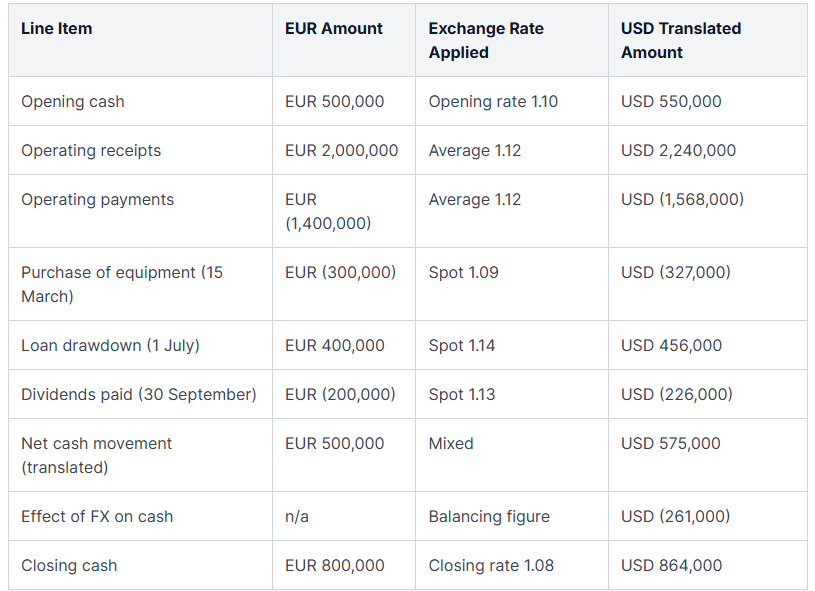Viewport: 815px width, 591px height.
Task: Click Net cash movement (translated) cell
Action: 96,455
